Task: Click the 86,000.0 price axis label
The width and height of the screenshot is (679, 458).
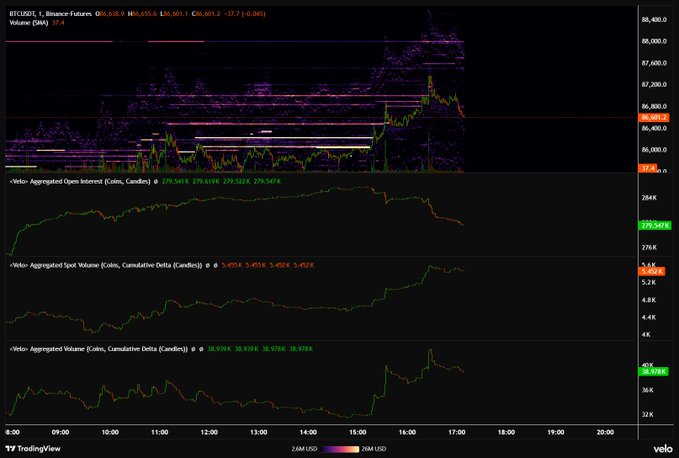Action: [x=654, y=150]
